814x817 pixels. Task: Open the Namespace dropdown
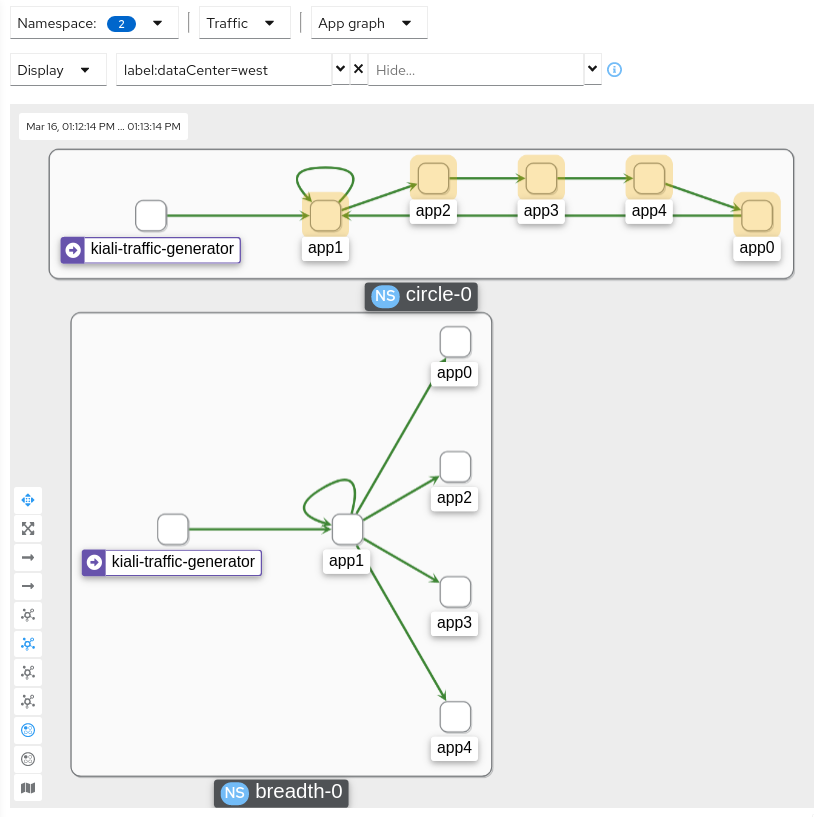point(155,21)
